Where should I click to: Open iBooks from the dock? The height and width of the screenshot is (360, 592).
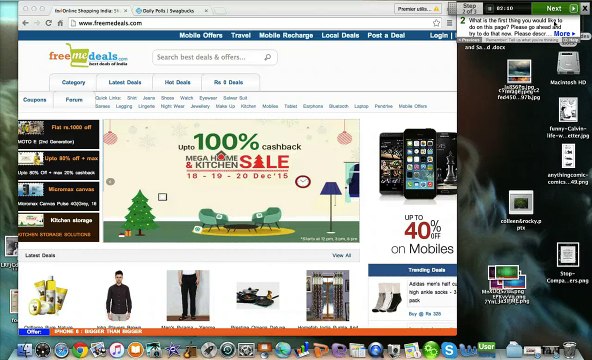[x=136, y=350]
